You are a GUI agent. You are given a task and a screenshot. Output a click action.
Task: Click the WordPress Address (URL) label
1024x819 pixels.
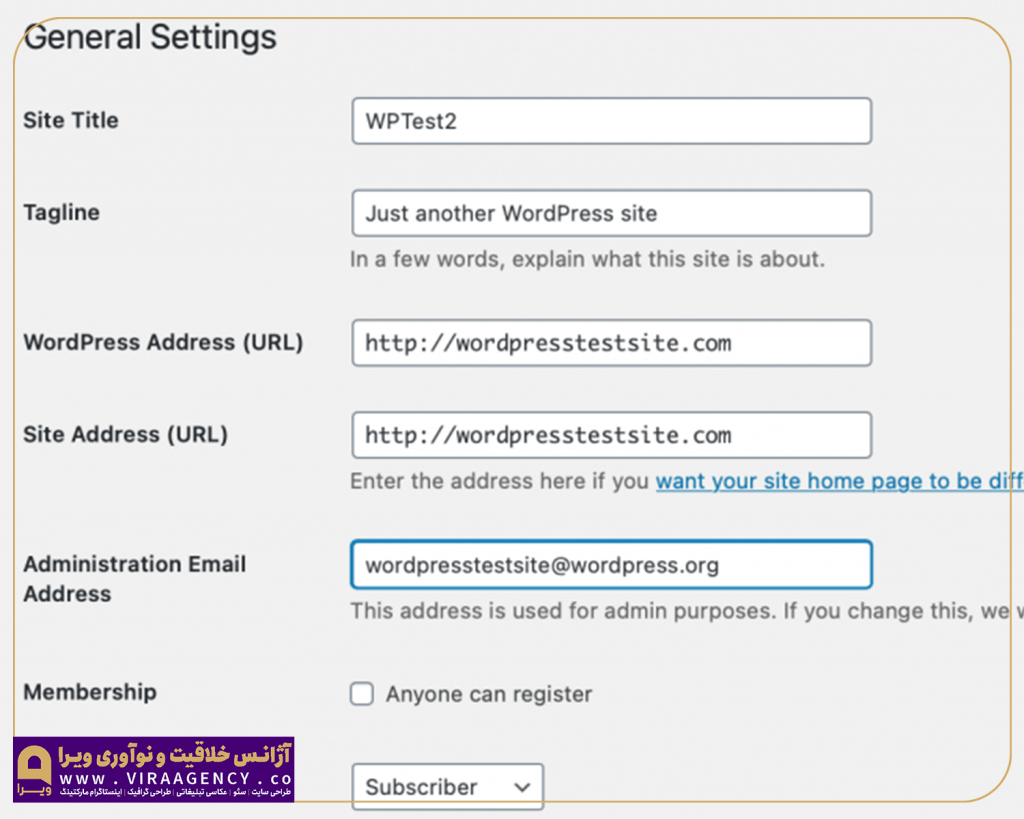[x=163, y=342]
